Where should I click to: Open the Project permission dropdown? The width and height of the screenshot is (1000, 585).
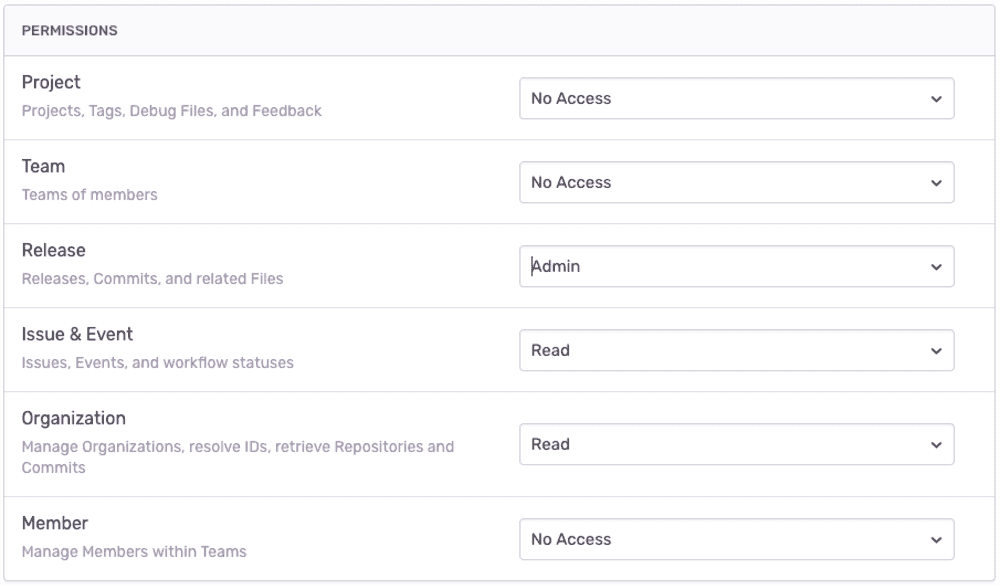point(736,98)
